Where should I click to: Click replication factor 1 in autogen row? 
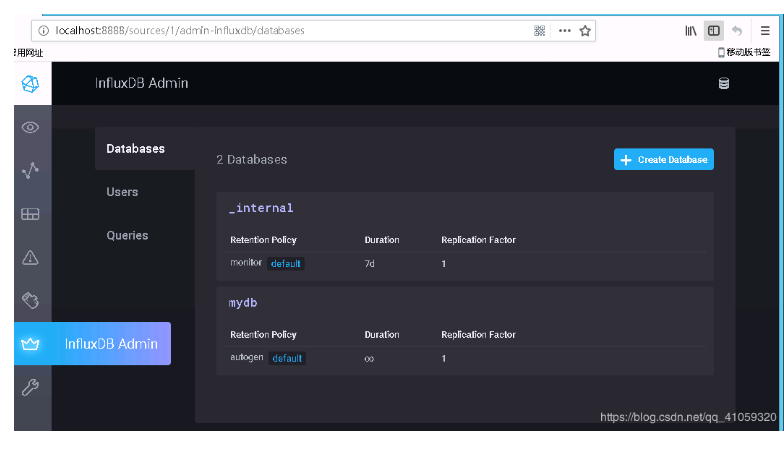click(x=444, y=358)
